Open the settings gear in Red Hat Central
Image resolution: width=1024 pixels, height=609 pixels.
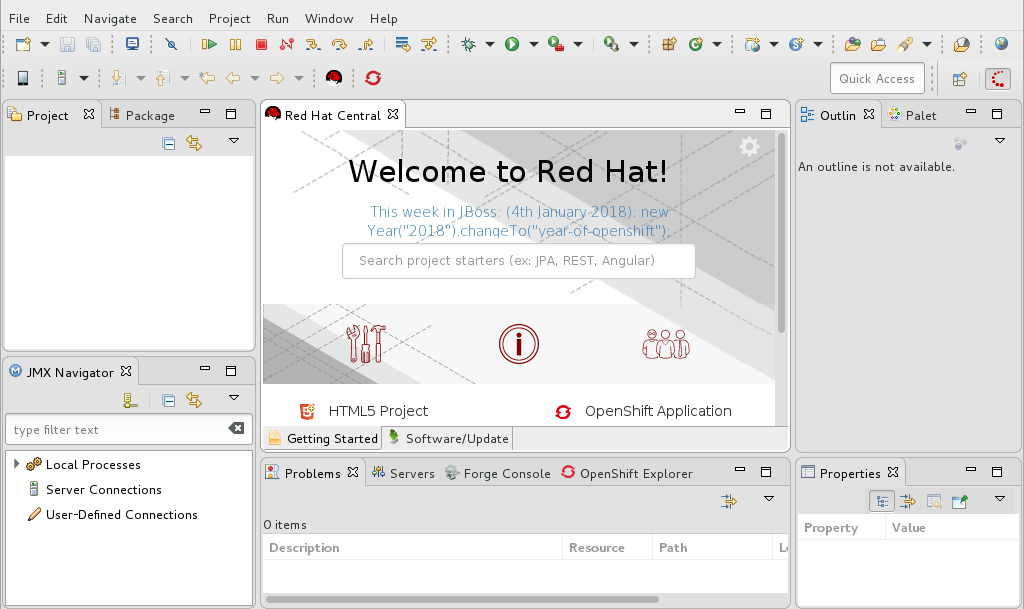pyautogui.click(x=749, y=147)
